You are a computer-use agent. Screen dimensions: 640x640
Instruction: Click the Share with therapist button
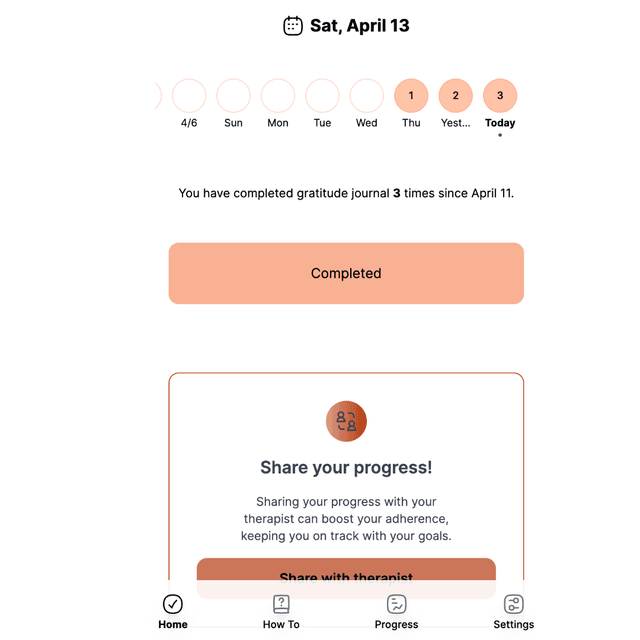(346, 574)
